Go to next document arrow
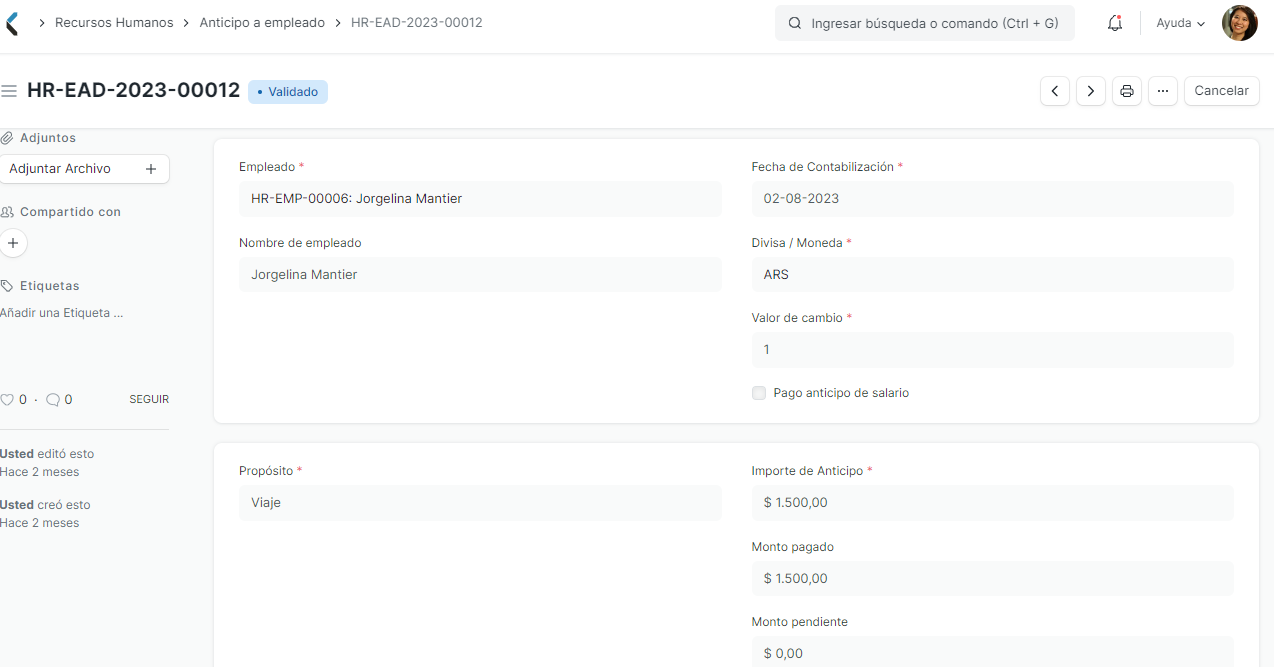Screen dimensions: 1274x667 [1090, 91]
